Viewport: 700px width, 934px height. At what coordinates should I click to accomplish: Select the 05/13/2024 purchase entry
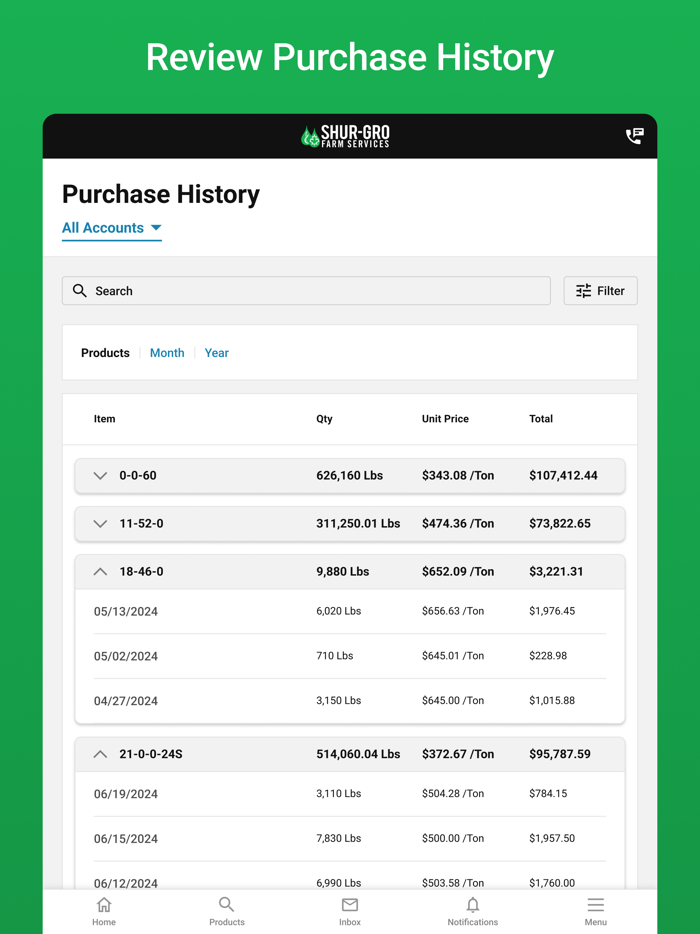click(x=350, y=611)
